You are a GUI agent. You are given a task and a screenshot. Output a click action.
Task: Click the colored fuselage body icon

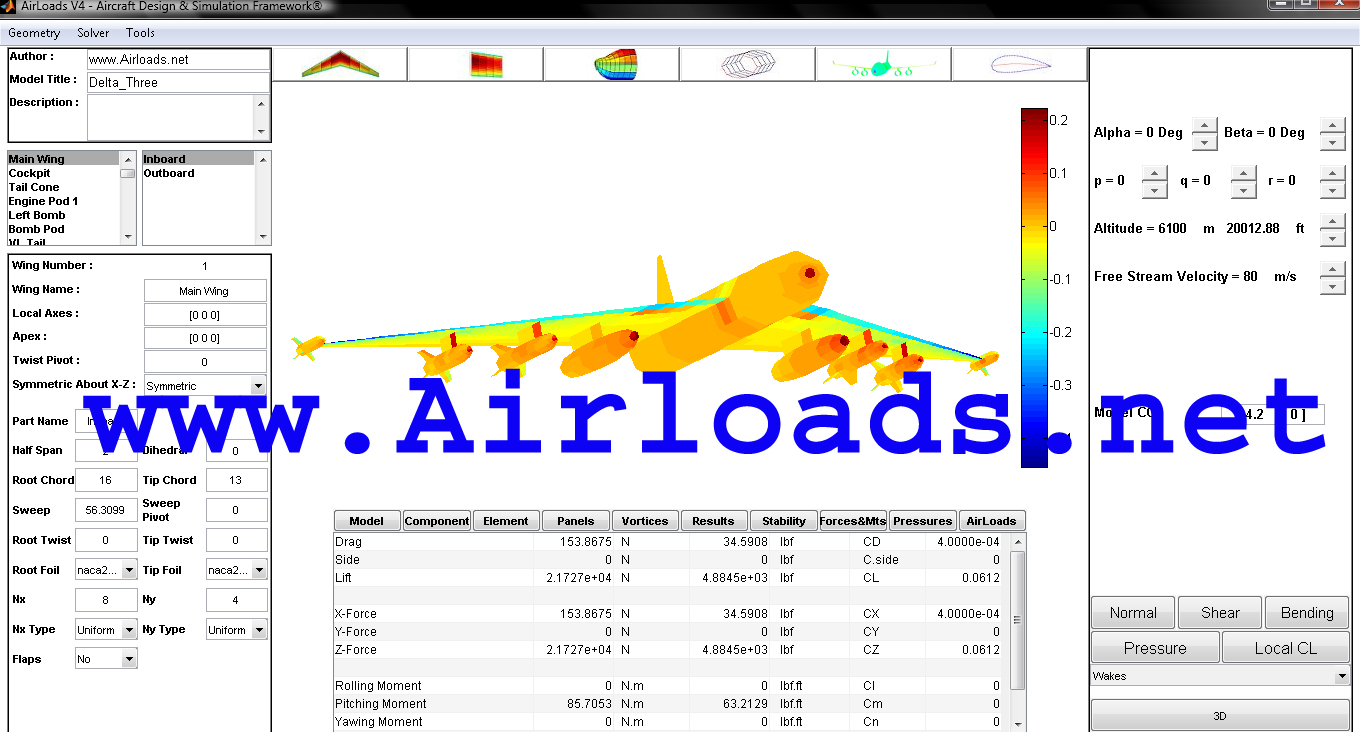tap(612, 65)
